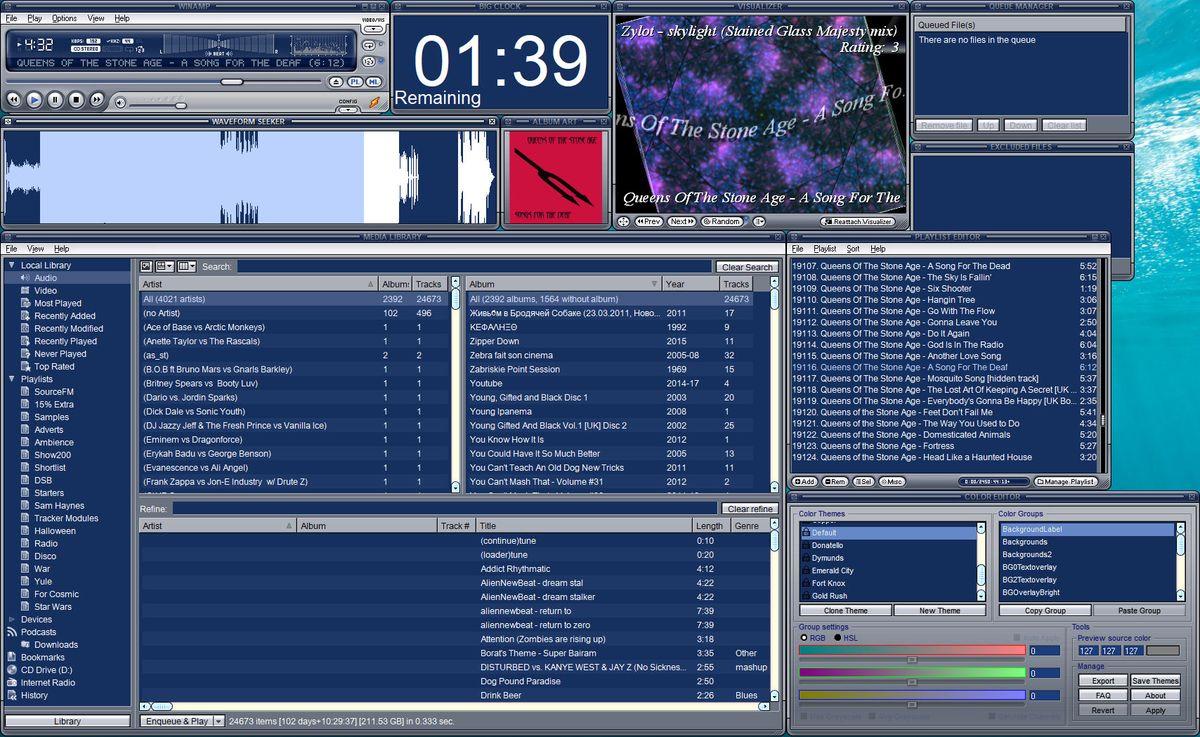Stop playback in the Winamp player

tap(76, 100)
